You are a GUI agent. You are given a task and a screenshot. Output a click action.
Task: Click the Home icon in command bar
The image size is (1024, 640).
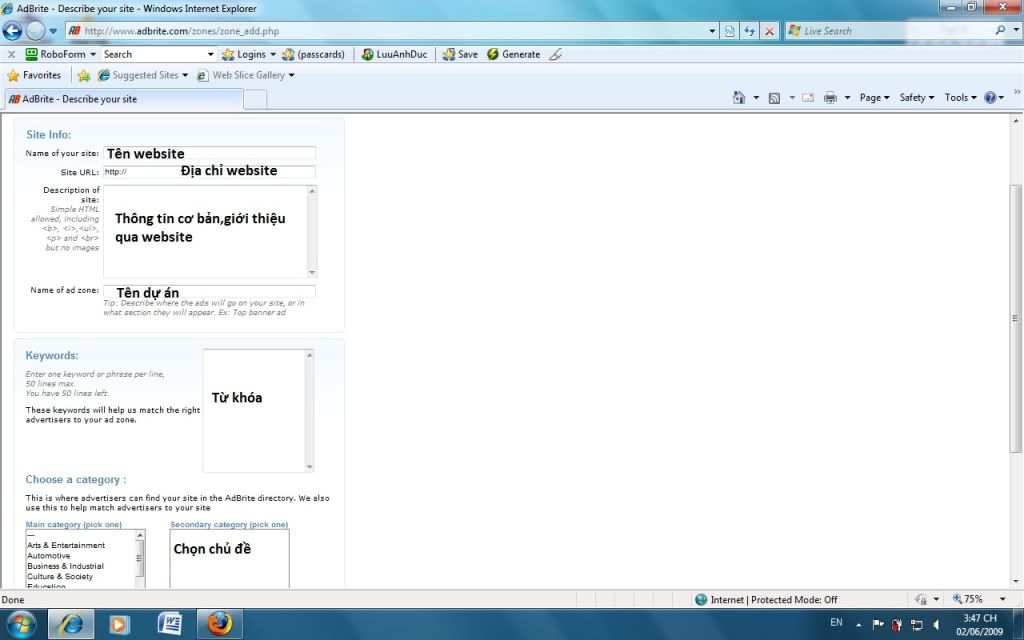click(739, 97)
